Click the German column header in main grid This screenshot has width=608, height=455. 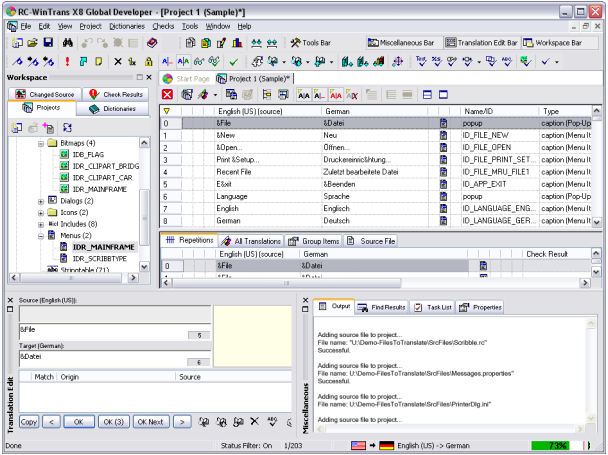tap(375, 111)
